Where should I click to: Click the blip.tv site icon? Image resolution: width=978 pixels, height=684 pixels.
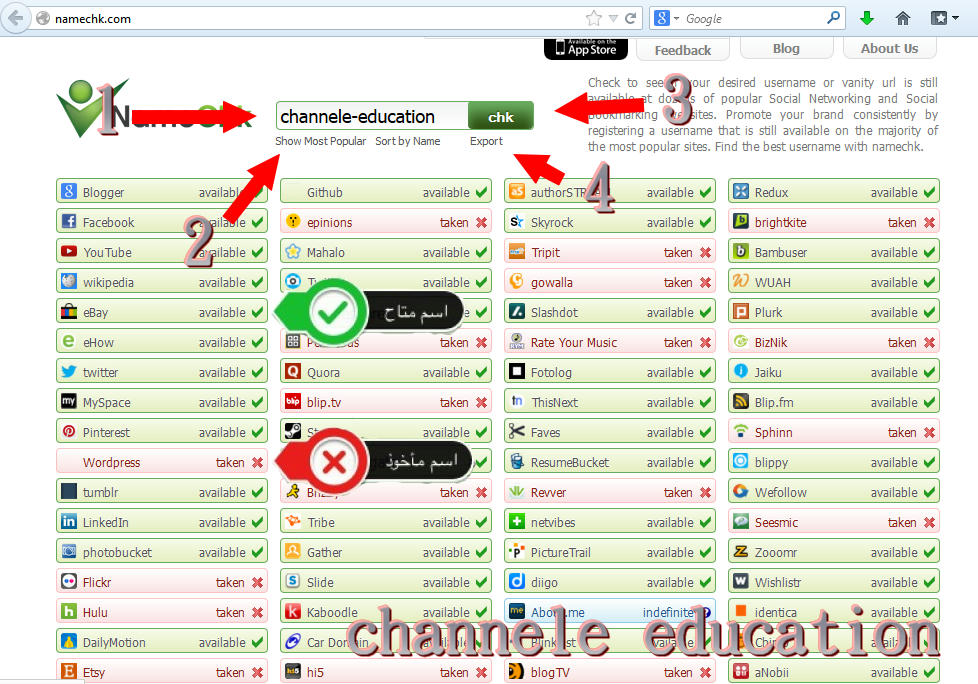click(x=293, y=401)
